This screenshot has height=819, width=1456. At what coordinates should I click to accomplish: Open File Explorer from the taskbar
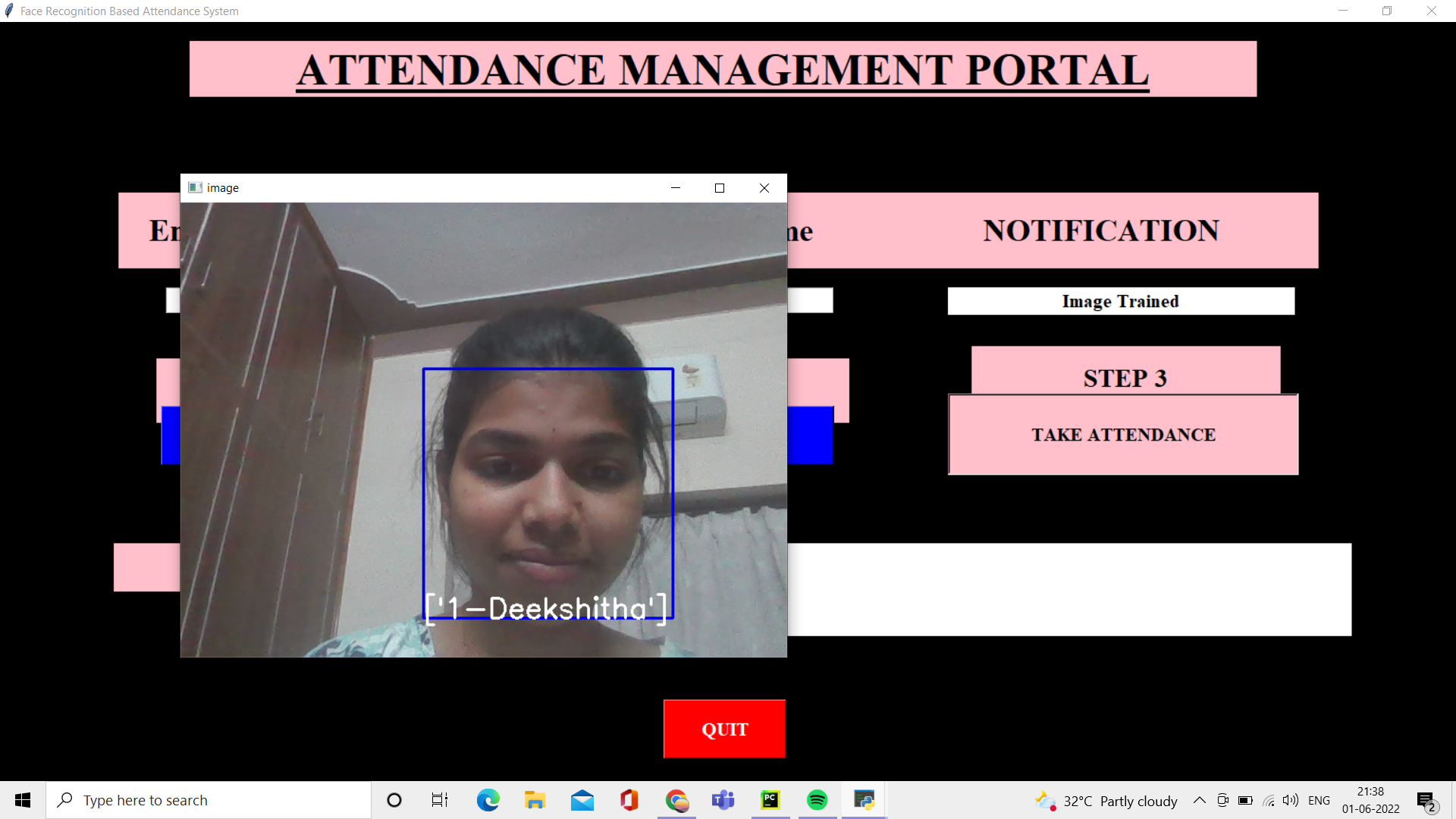[x=535, y=800]
